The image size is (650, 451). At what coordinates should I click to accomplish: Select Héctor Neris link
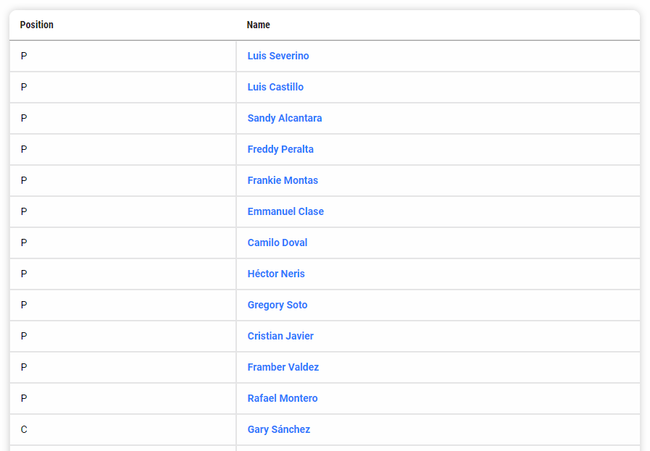tap(276, 273)
